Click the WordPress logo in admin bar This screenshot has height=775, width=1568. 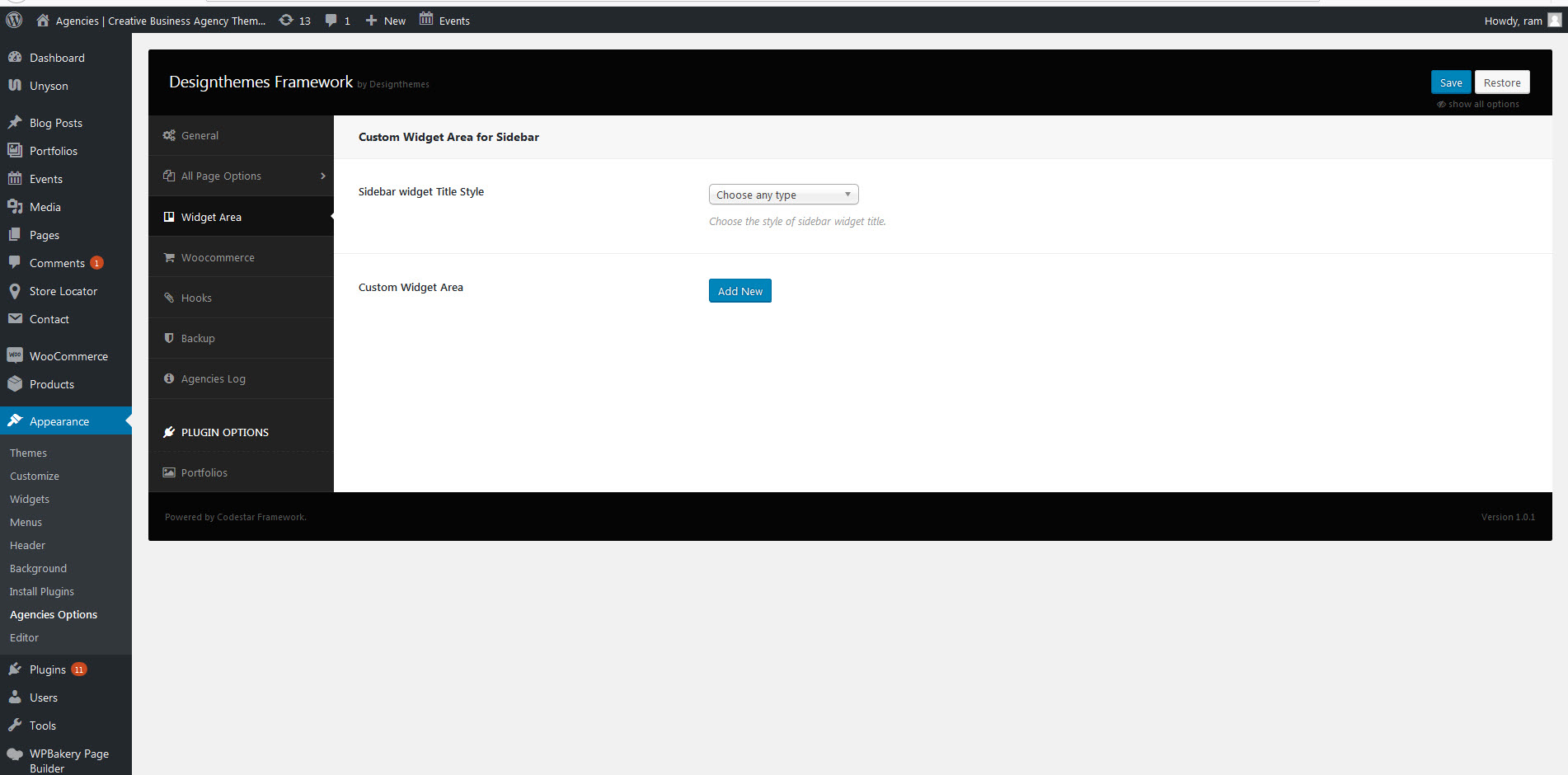point(13,19)
